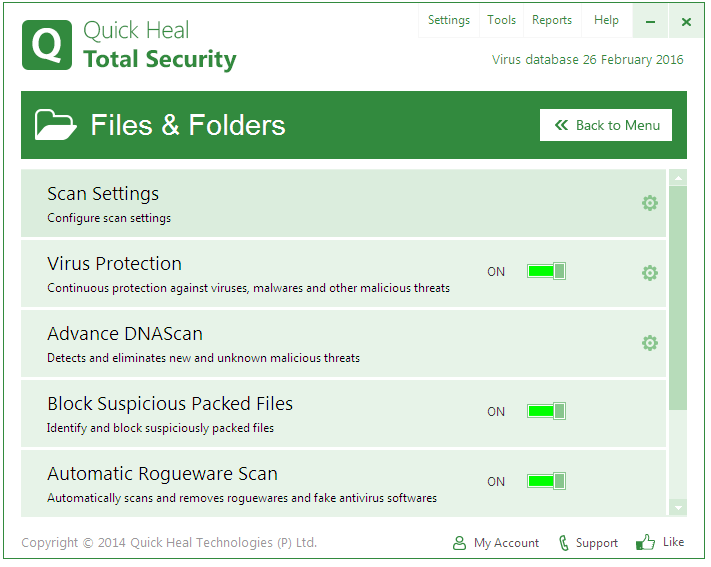Open Virus Protection gear settings
This screenshot has width=711, height=567.
pos(650,273)
